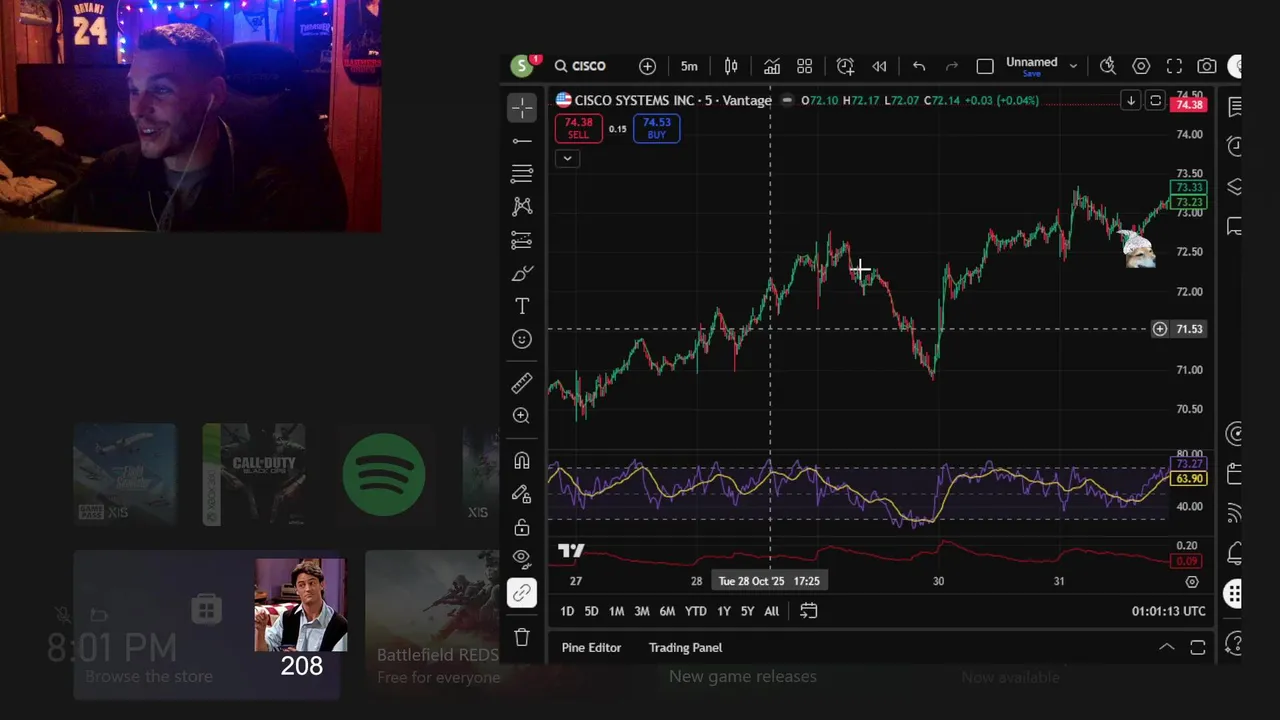The width and height of the screenshot is (1280, 720).
Task: Click the 01:01:13 UTC timezone selector
Action: [1169, 611]
